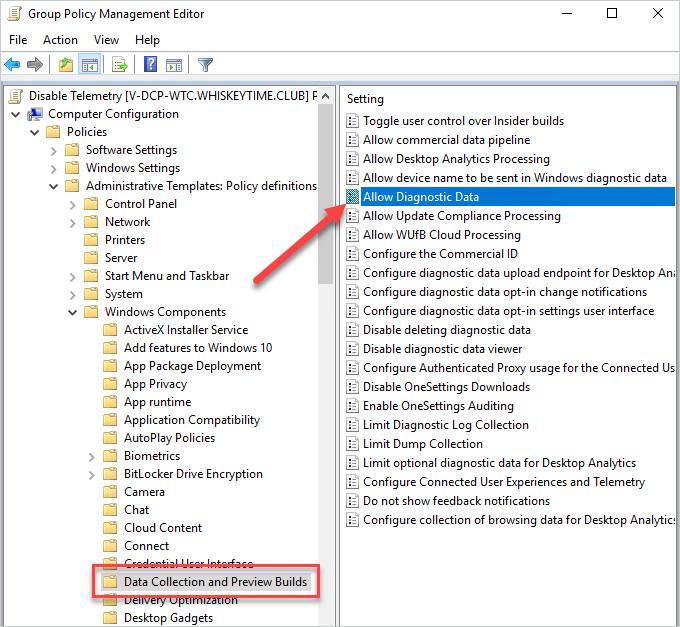
Task: Click the folder icon next to Server
Action: [91, 258]
